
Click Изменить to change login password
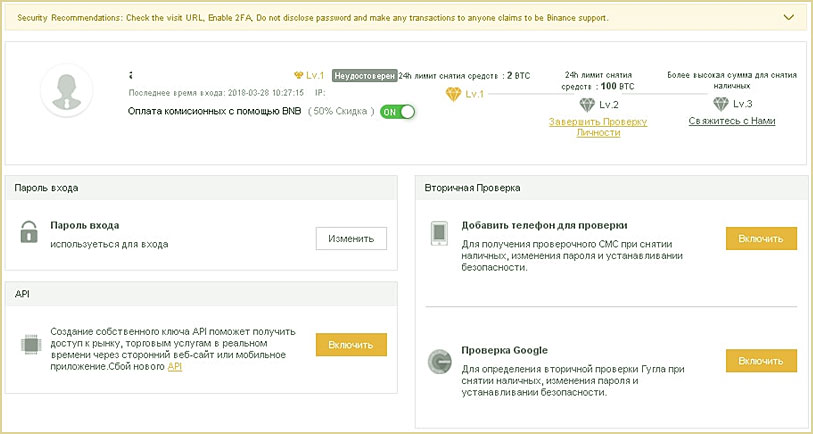pos(351,239)
